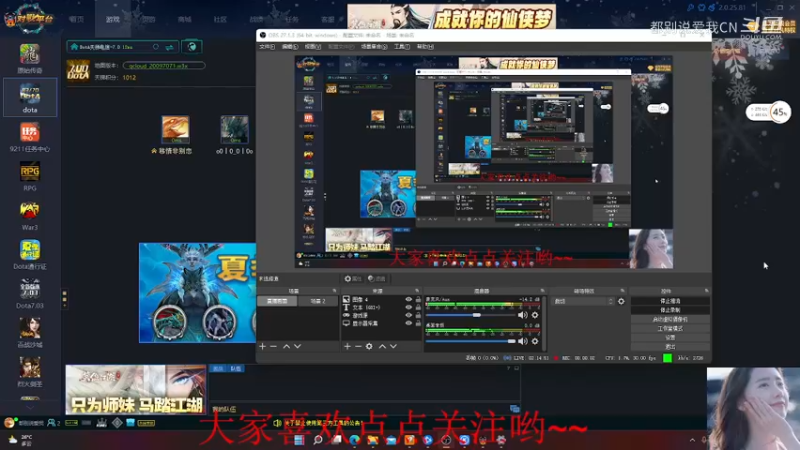Open the 百战沙城 sidebar icon
This screenshot has width=800, height=450.
pos(30,329)
